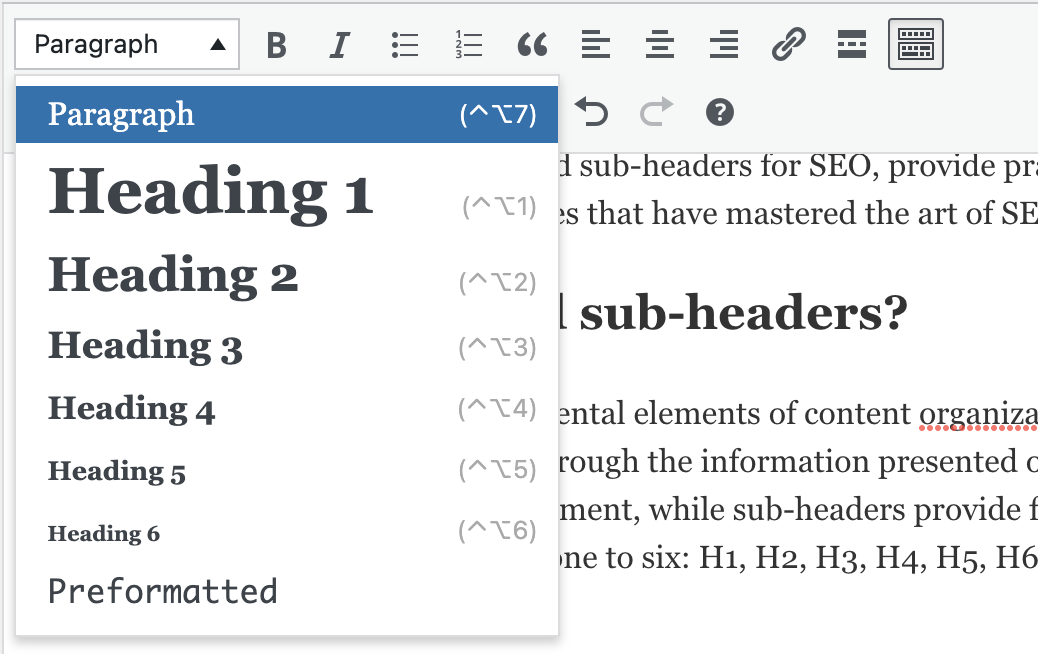Image resolution: width=1038 pixels, height=654 pixels.
Task: Undo the last edit
Action: 592,112
